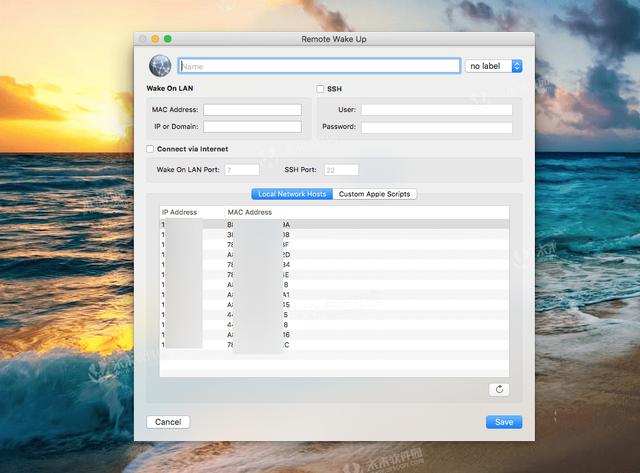Screen dimensions: 640x473
Task: Enable the SSH checkbox
Action: 321,89
